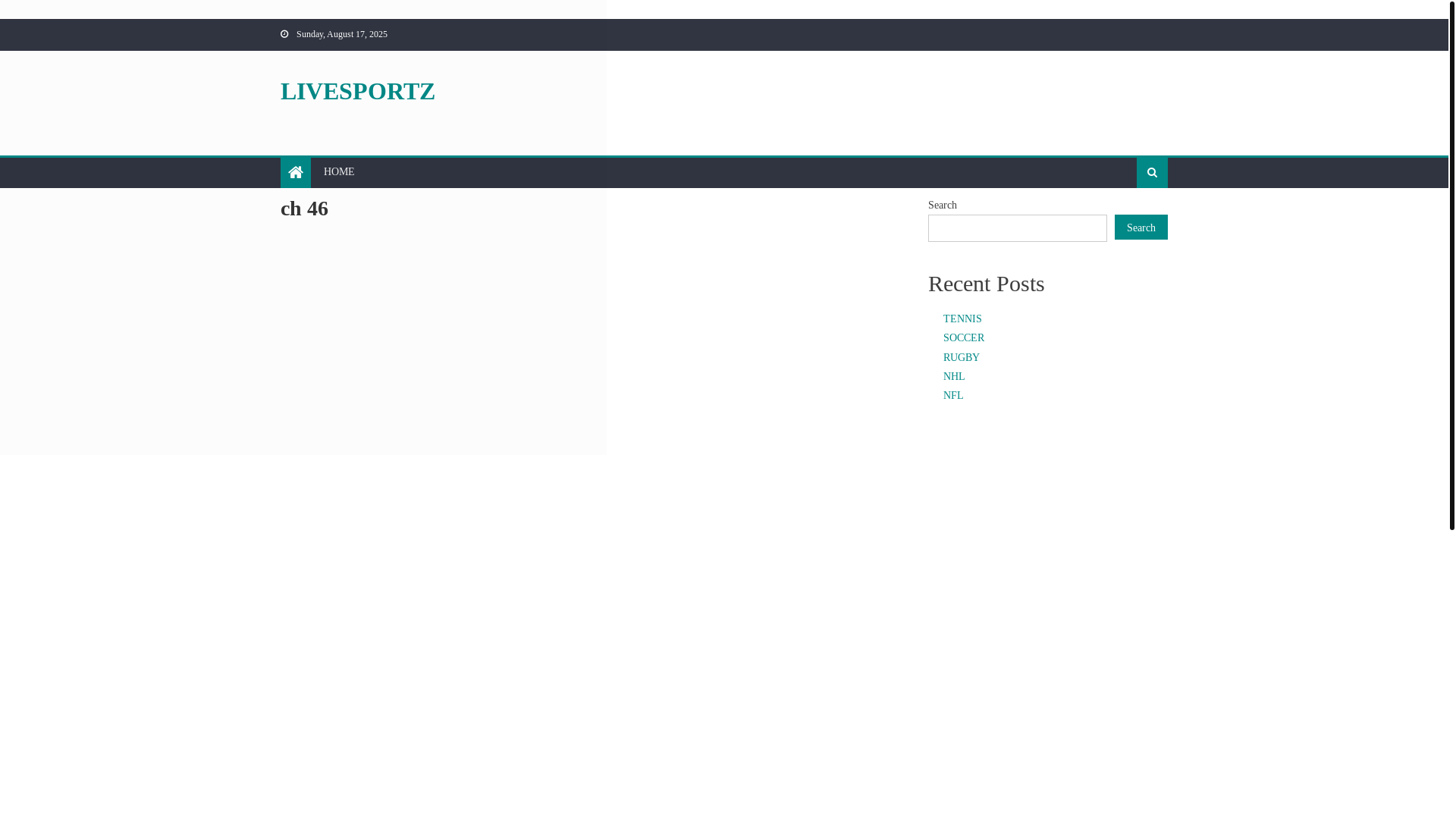Open the RUGBY recent post
Image resolution: width=1456 pixels, height=819 pixels.
tap(962, 358)
